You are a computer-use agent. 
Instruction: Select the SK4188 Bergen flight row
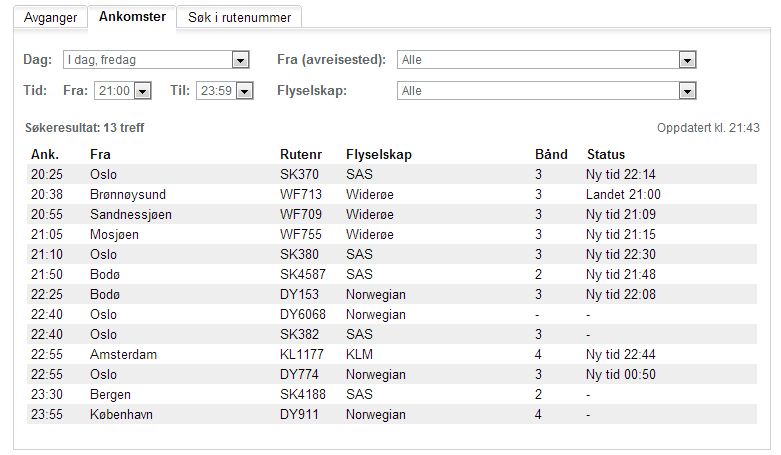pyautogui.click(x=395, y=394)
